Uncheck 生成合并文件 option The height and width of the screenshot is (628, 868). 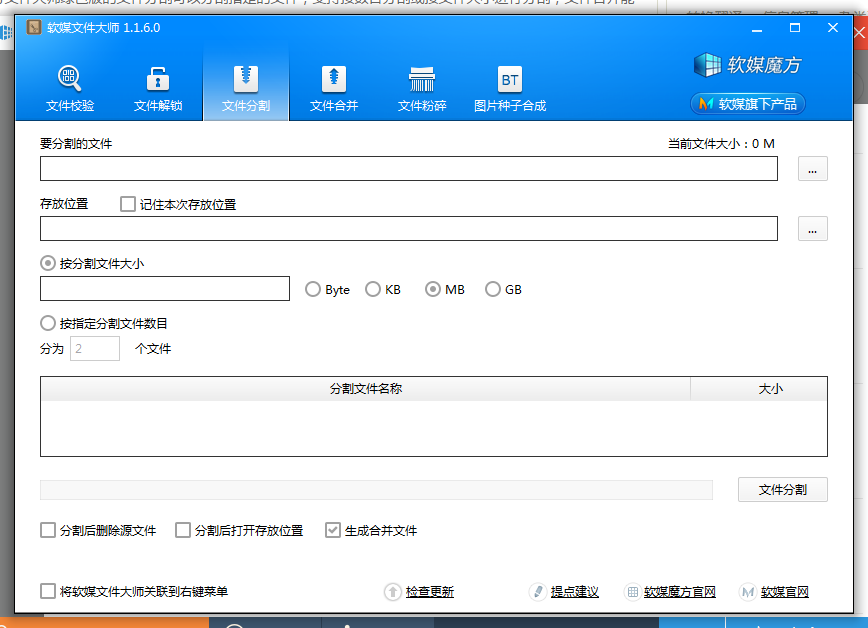pyautogui.click(x=333, y=531)
